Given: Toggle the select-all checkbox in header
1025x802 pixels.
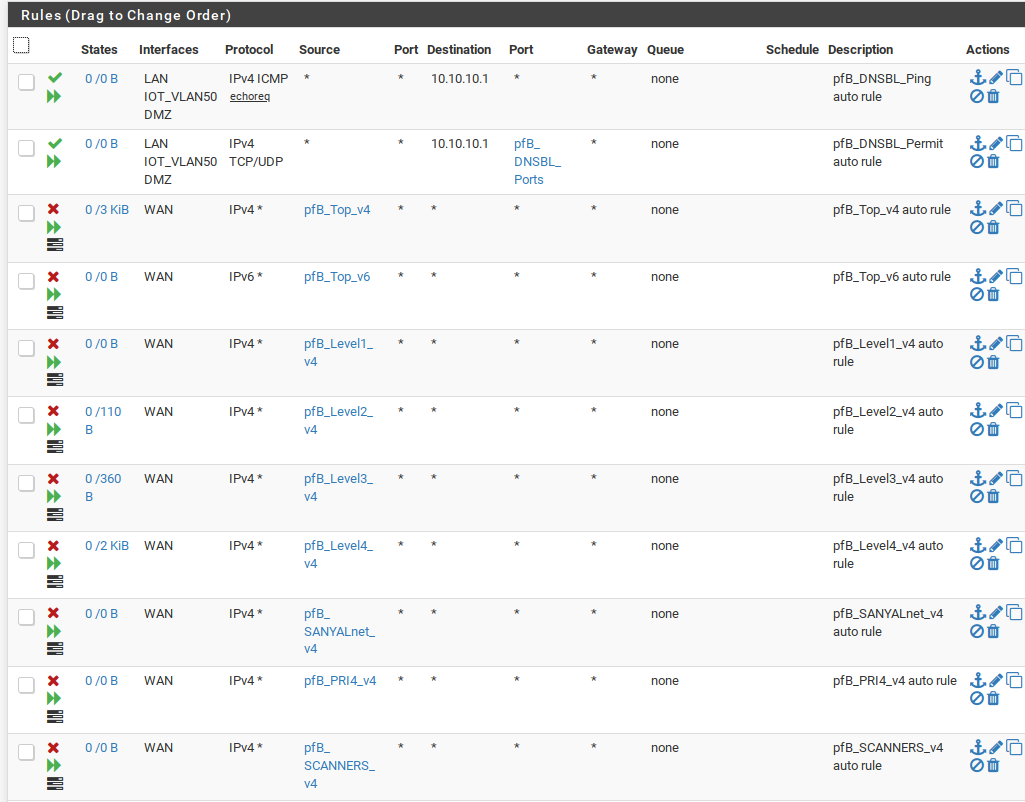Looking at the screenshot, I should pyautogui.click(x=21, y=45).
